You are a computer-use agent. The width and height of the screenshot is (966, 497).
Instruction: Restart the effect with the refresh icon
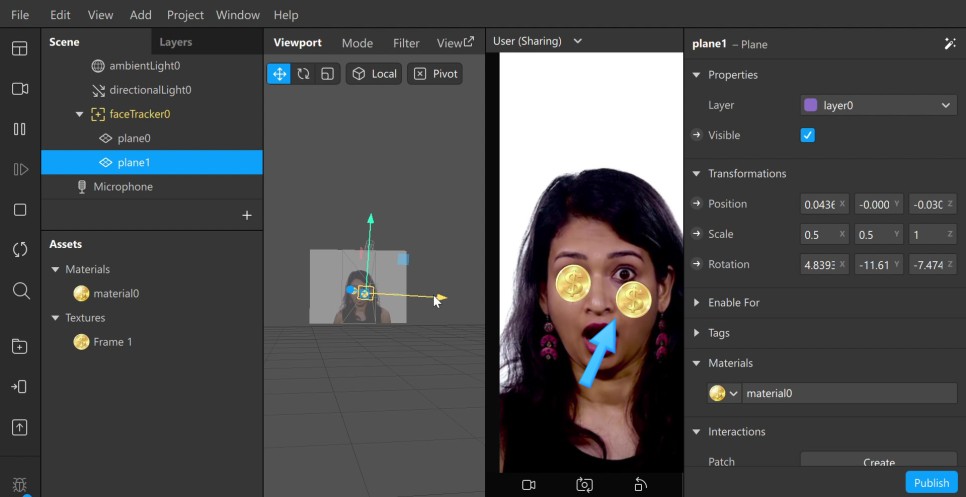click(20, 250)
